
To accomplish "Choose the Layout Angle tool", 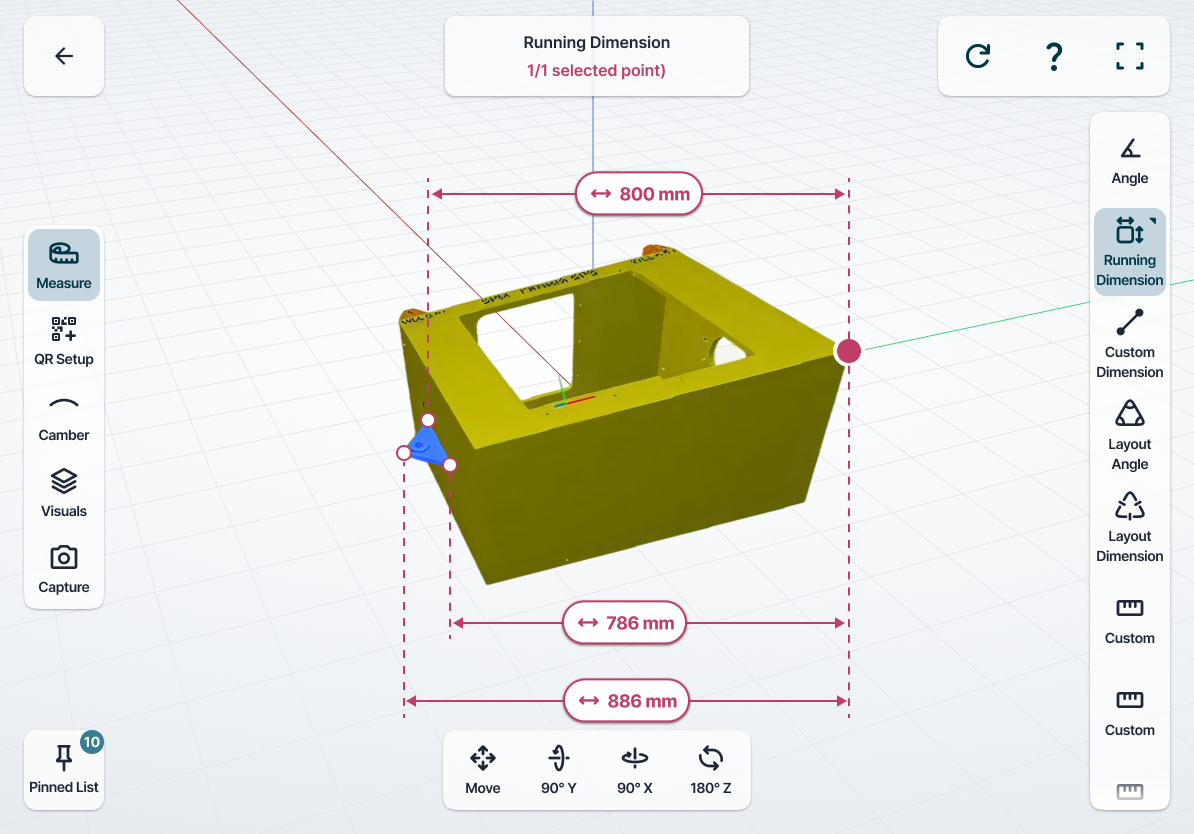I will (x=1130, y=436).
